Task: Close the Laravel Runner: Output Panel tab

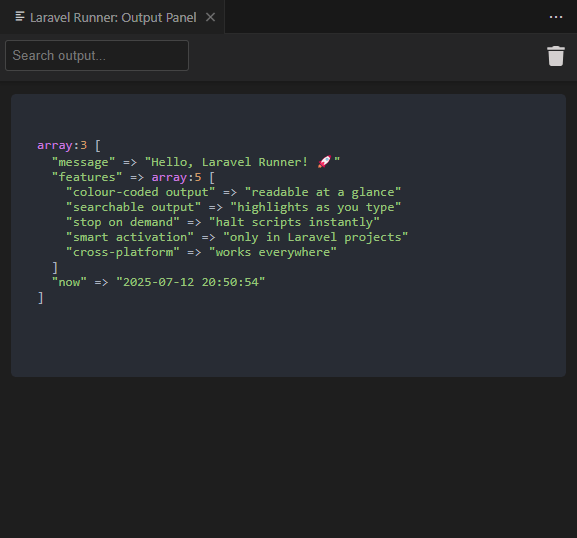Action: pyautogui.click(x=210, y=17)
